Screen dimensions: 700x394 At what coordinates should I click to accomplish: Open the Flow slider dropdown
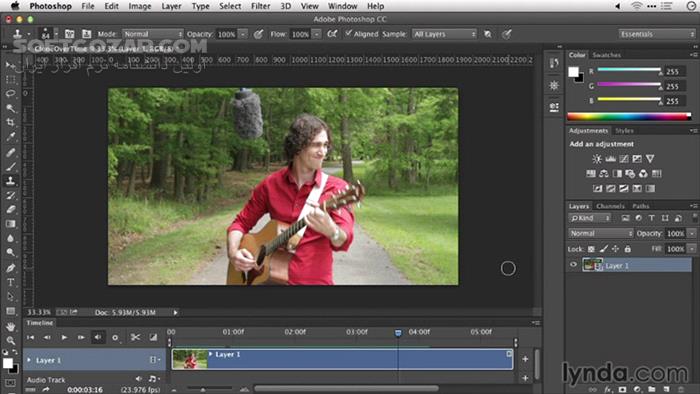coord(316,34)
